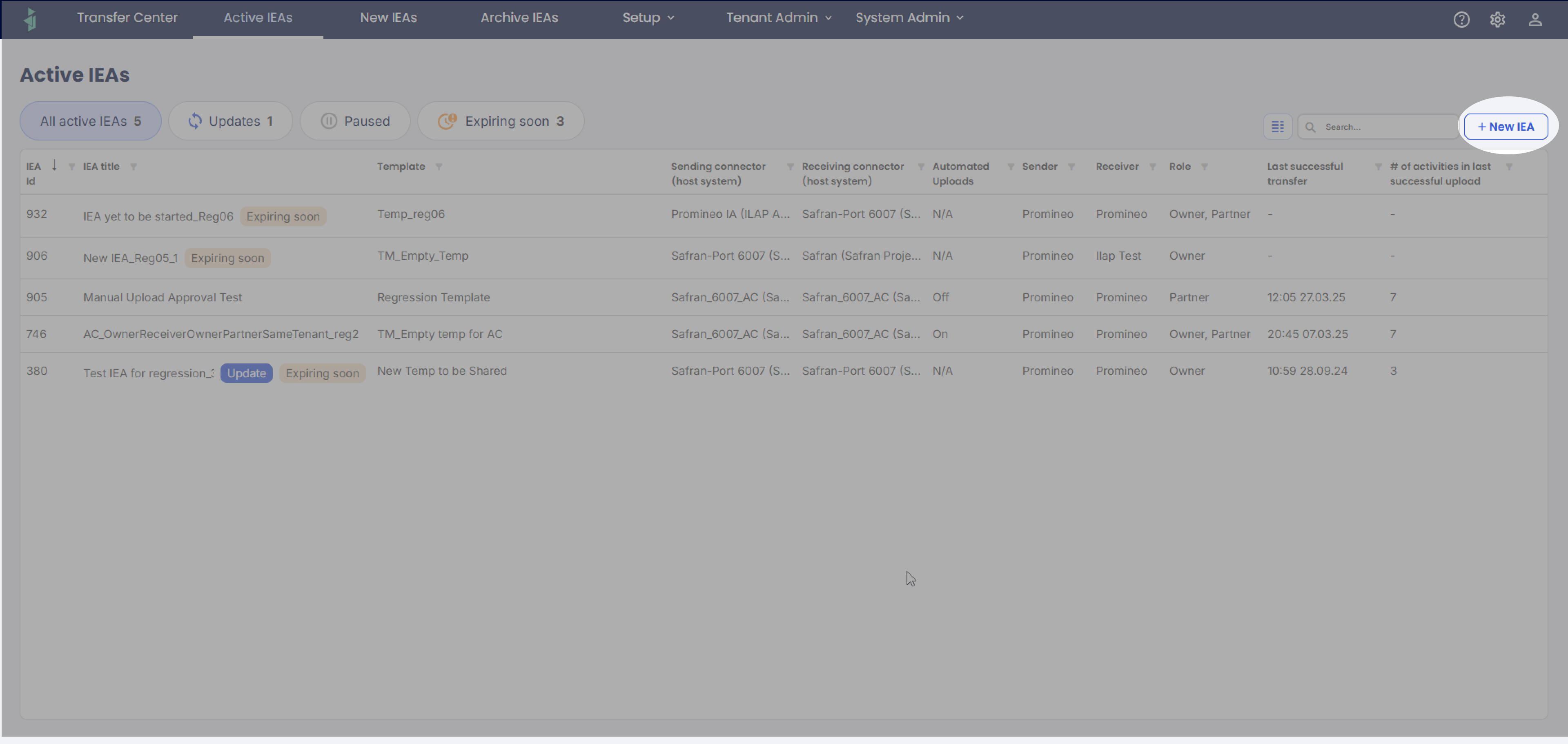Click the app logo icon
The width and height of the screenshot is (1568, 744).
(x=30, y=19)
